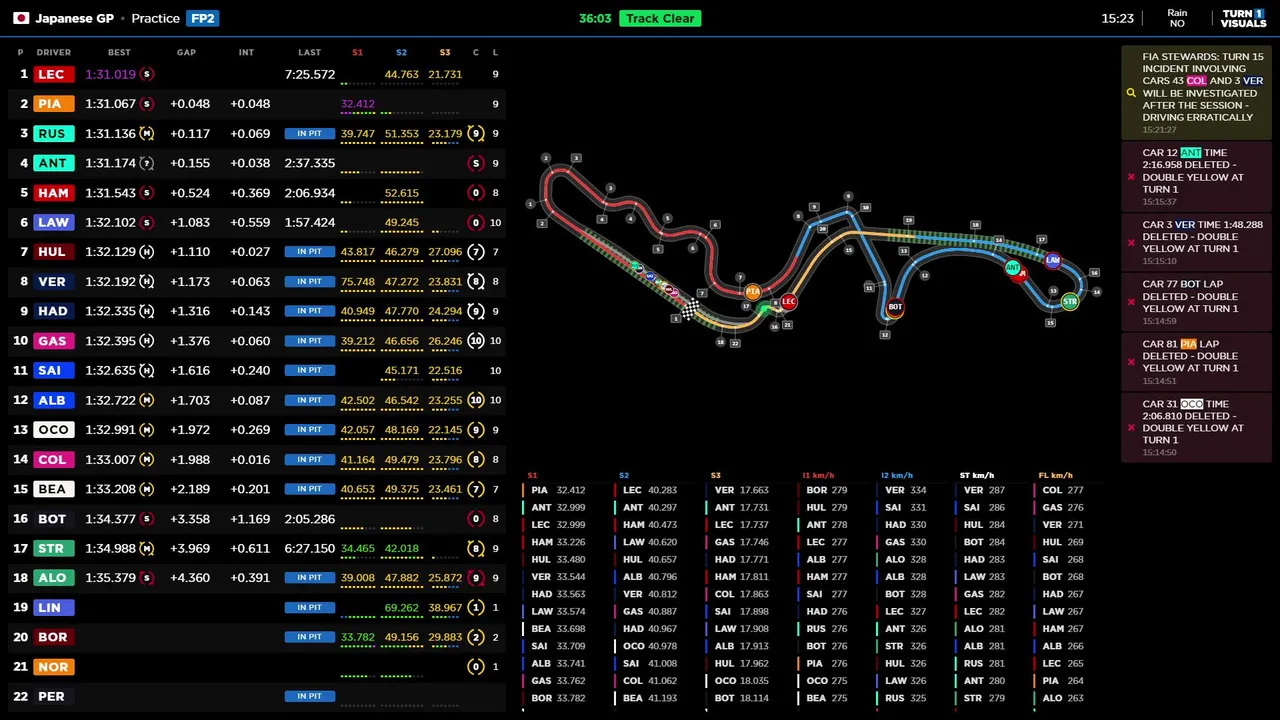
Task: Click the NOR driver badge in position 21
Action: 53,667
